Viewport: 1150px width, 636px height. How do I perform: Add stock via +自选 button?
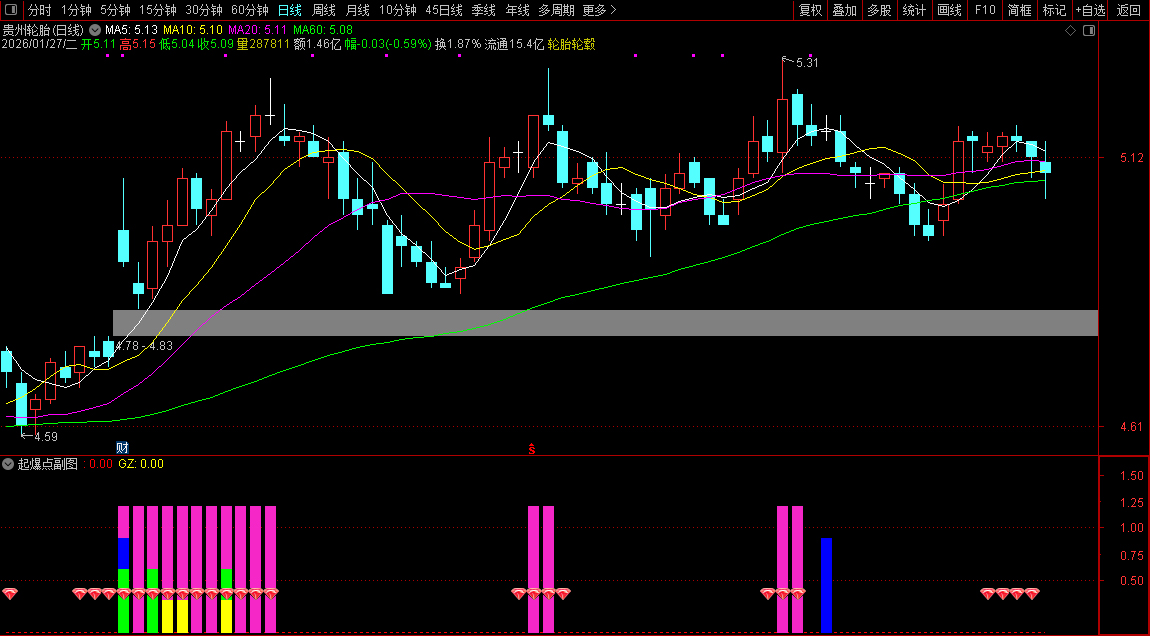[x=1091, y=10]
